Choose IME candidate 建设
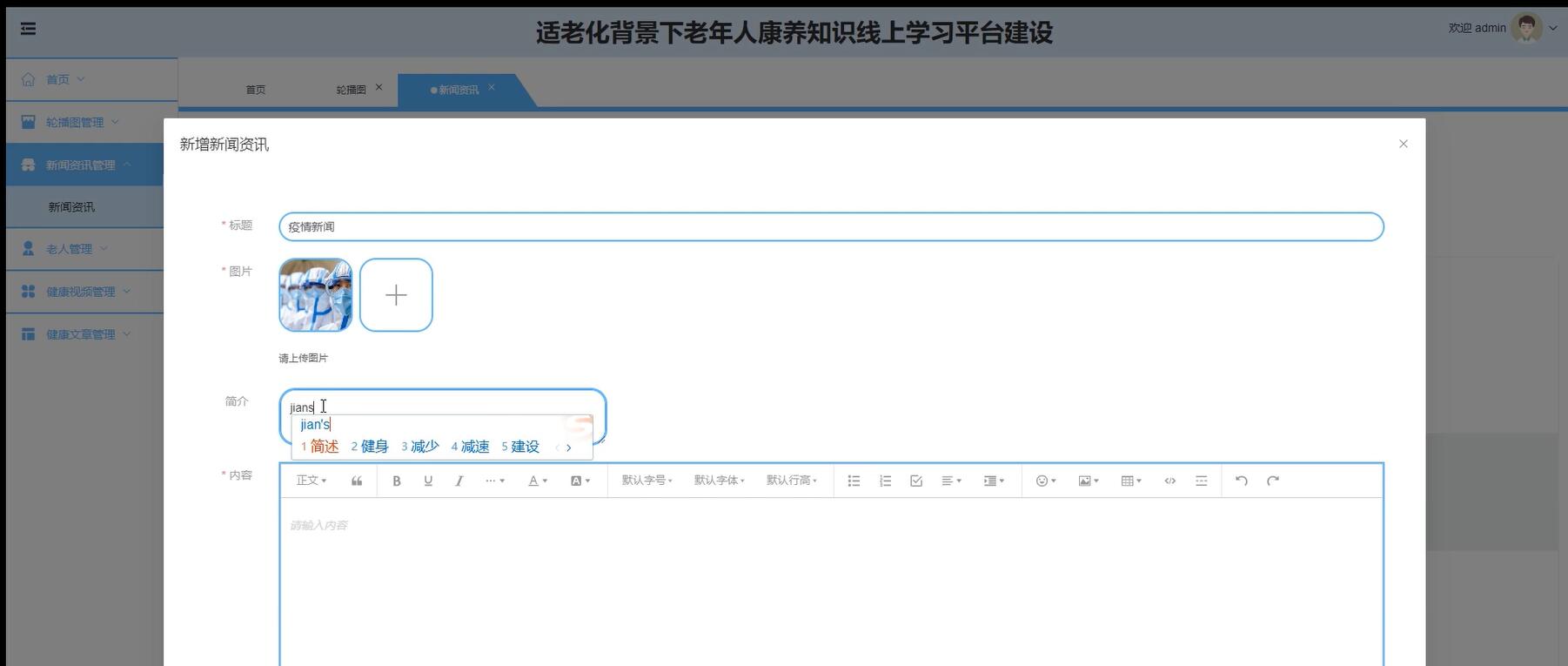The height and width of the screenshot is (666, 1568). (x=520, y=447)
